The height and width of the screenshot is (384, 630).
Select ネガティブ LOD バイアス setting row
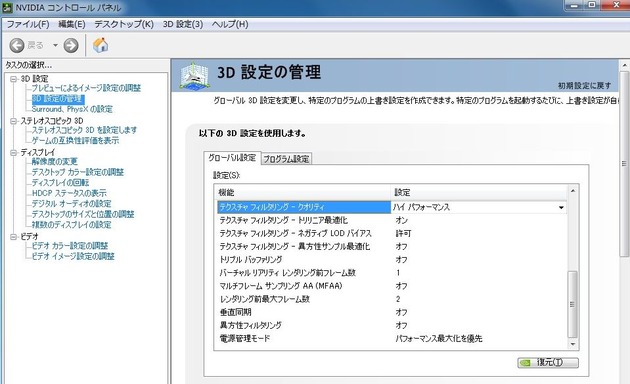coord(391,233)
